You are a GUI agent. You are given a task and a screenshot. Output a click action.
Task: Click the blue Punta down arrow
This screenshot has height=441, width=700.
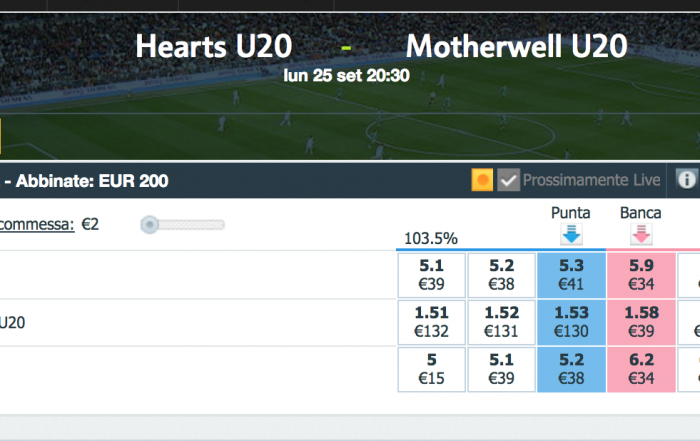pyautogui.click(x=571, y=234)
